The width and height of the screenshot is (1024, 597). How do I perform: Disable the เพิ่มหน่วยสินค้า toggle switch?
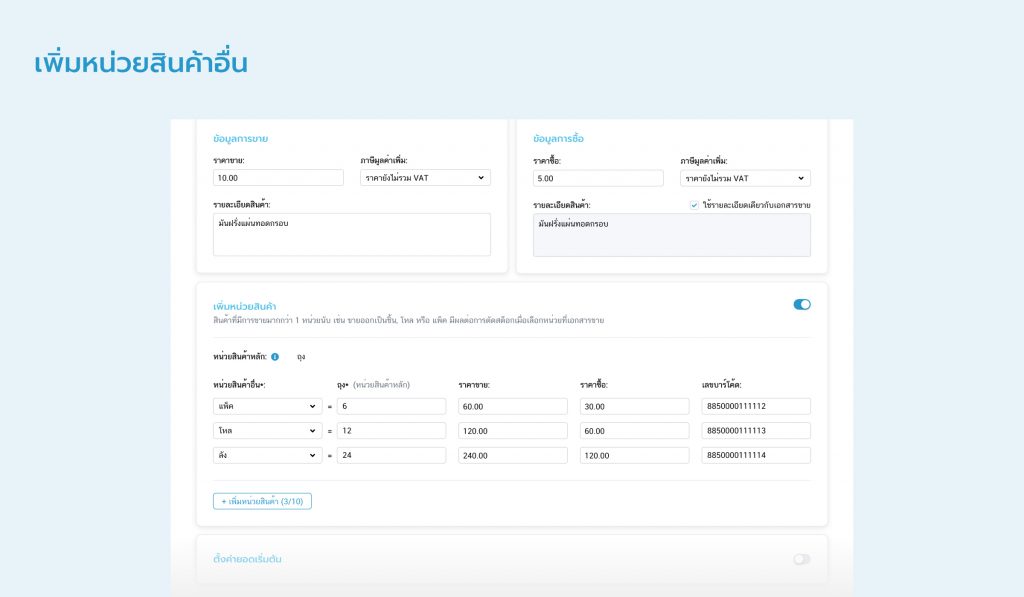802,304
